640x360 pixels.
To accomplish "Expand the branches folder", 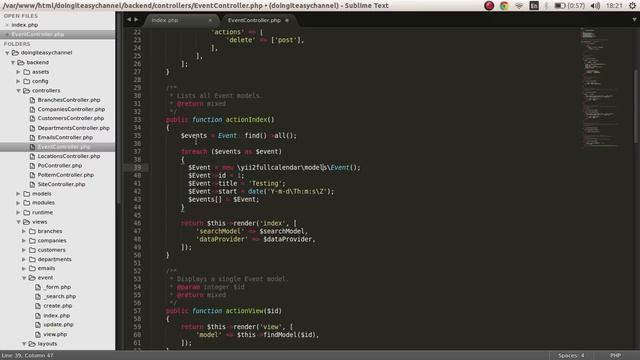I will click(x=24, y=231).
